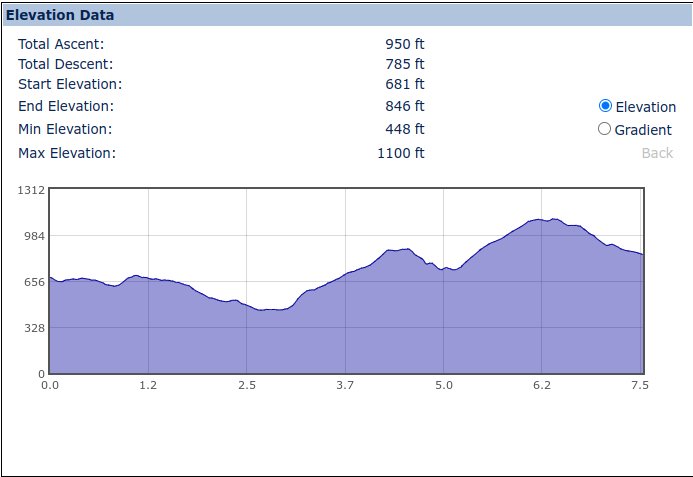Click the Max Elevation label
Viewport: 693px width, 477px height.
point(67,153)
